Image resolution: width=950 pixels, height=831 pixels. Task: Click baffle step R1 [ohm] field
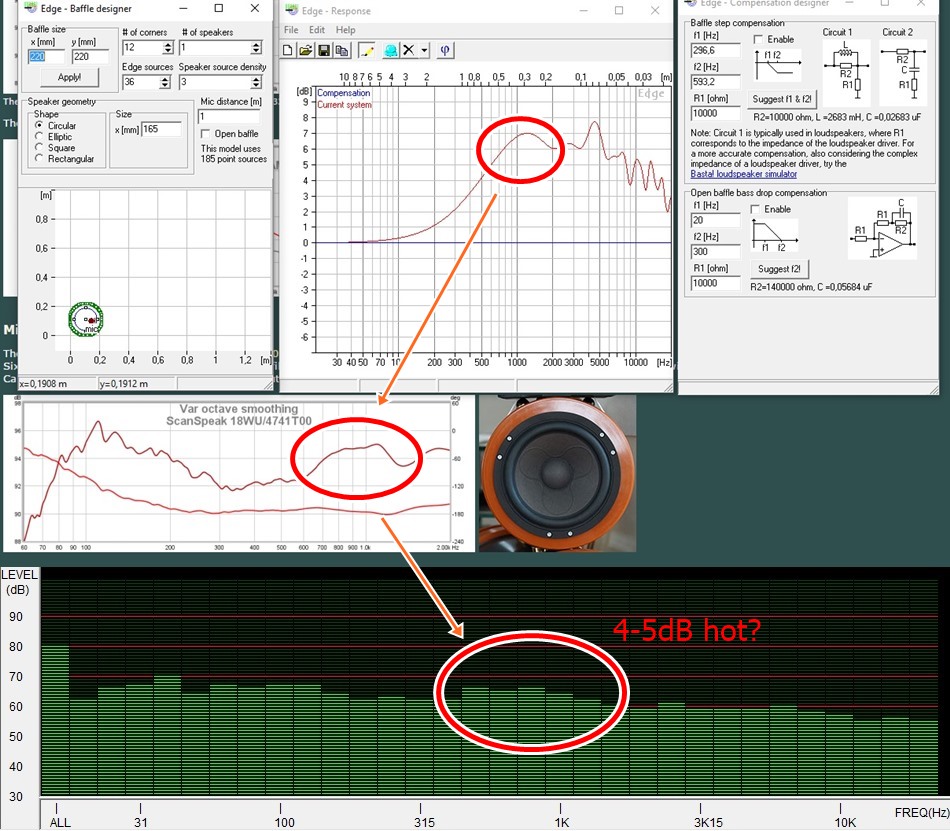[716, 113]
